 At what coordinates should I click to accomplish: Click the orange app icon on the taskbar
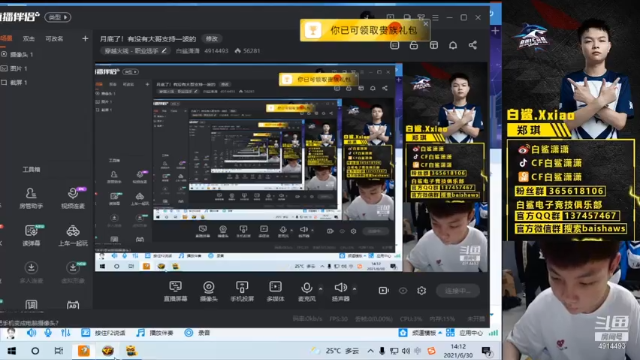pyautogui.click(x=84, y=351)
